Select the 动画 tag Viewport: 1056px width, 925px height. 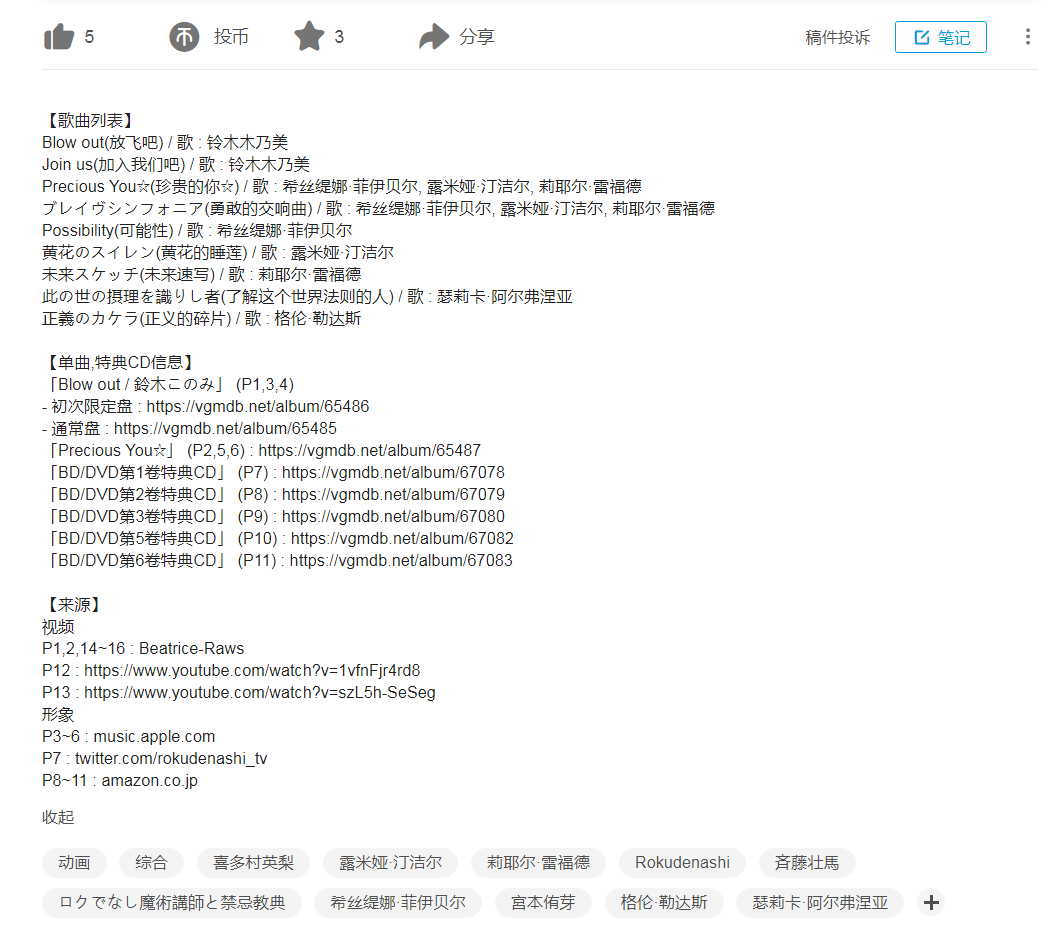pyautogui.click(x=74, y=862)
